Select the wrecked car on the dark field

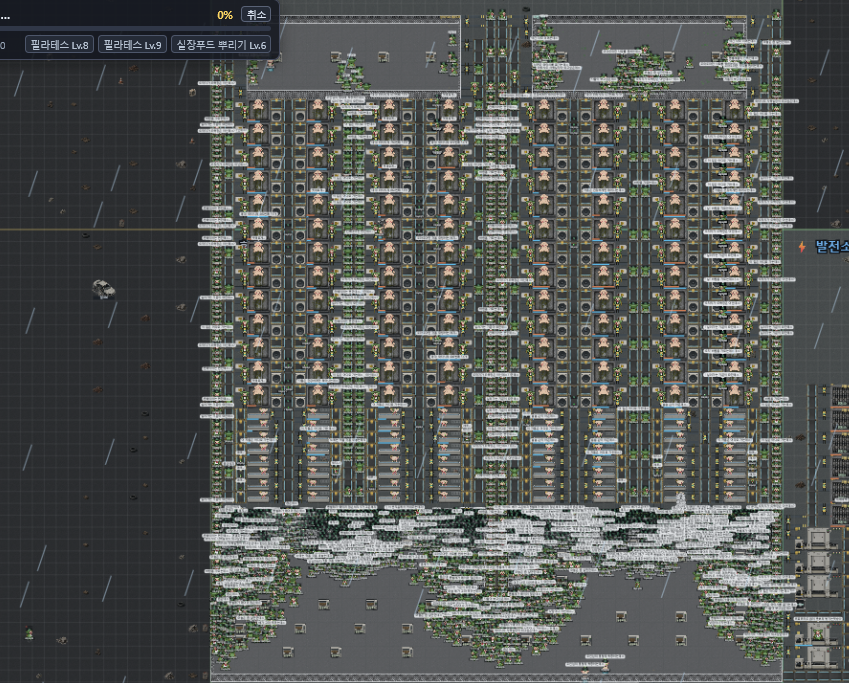pyautogui.click(x=103, y=289)
